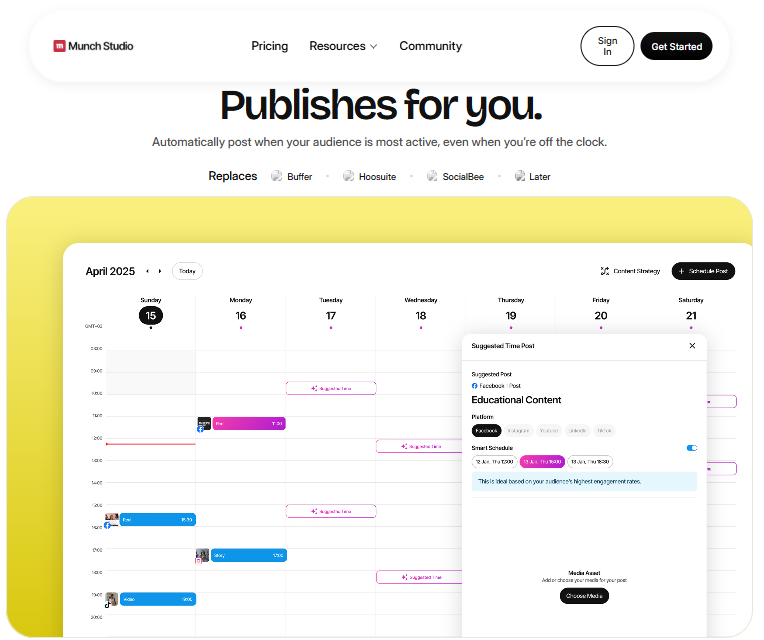Viewport: 764px width, 640px height.
Task: Click the Educational Content heading
Action: pyautogui.click(x=516, y=400)
